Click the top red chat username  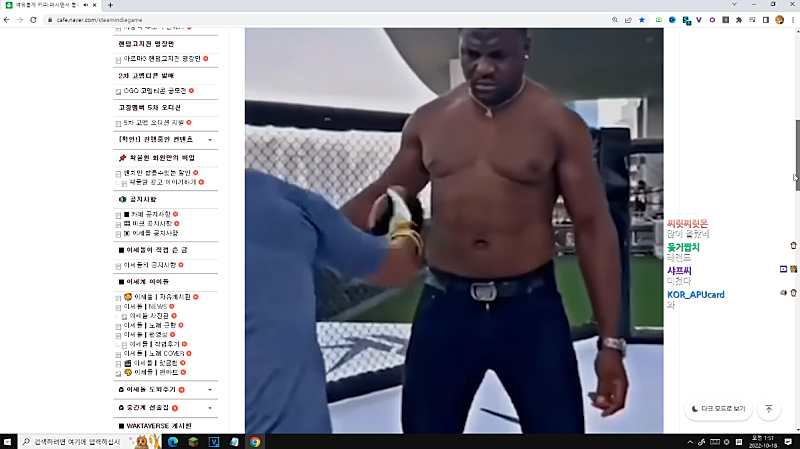point(687,223)
